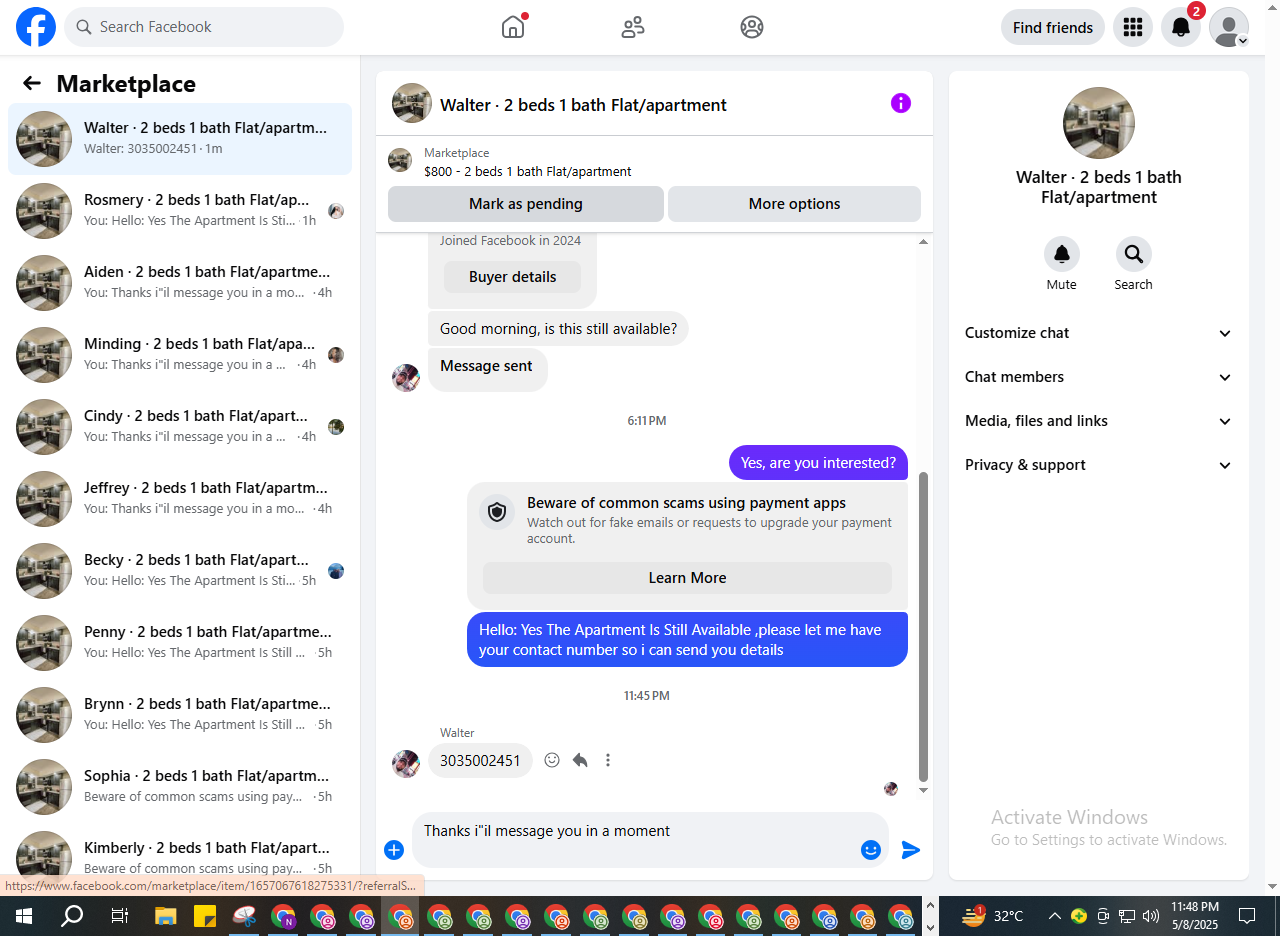The height and width of the screenshot is (936, 1280).
Task: Click the "Beware of common scams" warning heading
Action: tap(687, 503)
